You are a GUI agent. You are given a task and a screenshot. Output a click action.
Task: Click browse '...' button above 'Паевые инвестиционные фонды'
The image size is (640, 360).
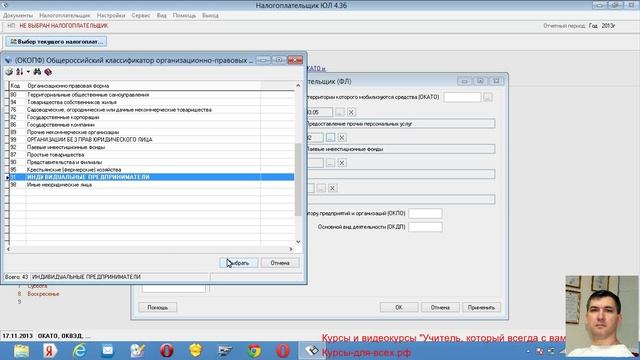point(331,138)
